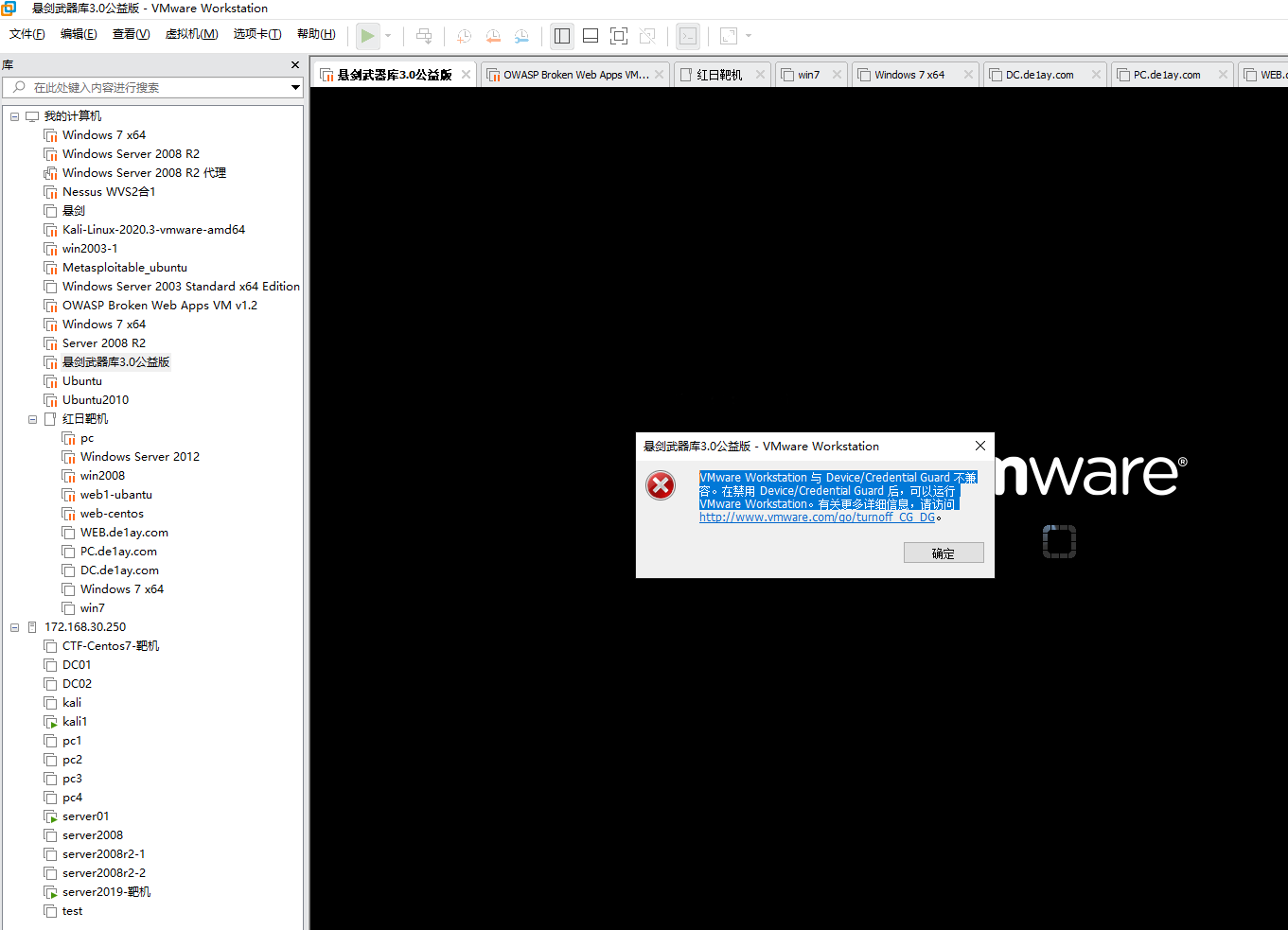Collapse the 172.168.30.250 server node
This screenshot has width=1288, height=930.
point(14,627)
